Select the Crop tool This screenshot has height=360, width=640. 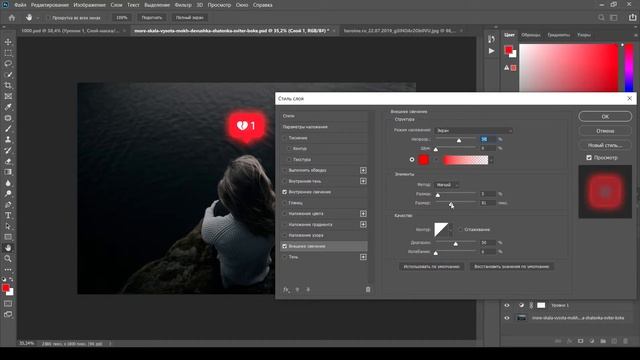pos(8,85)
